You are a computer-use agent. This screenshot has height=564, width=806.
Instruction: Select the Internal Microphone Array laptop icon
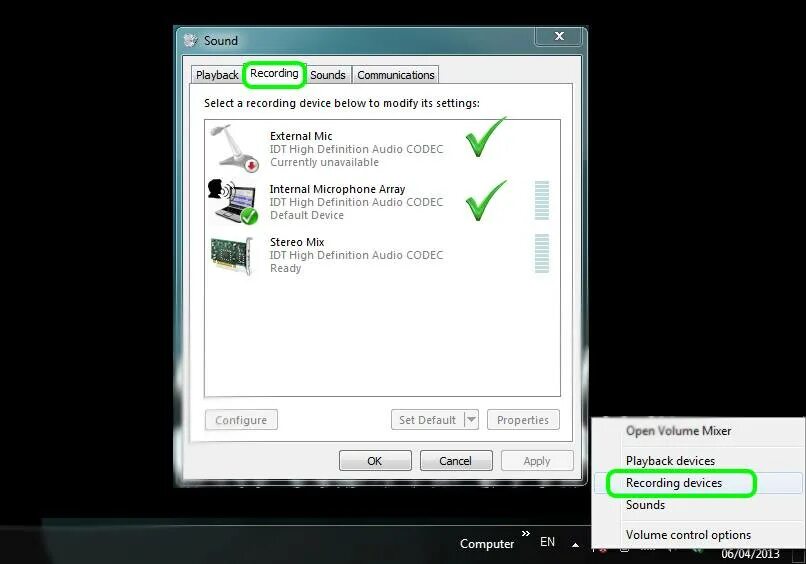point(233,202)
